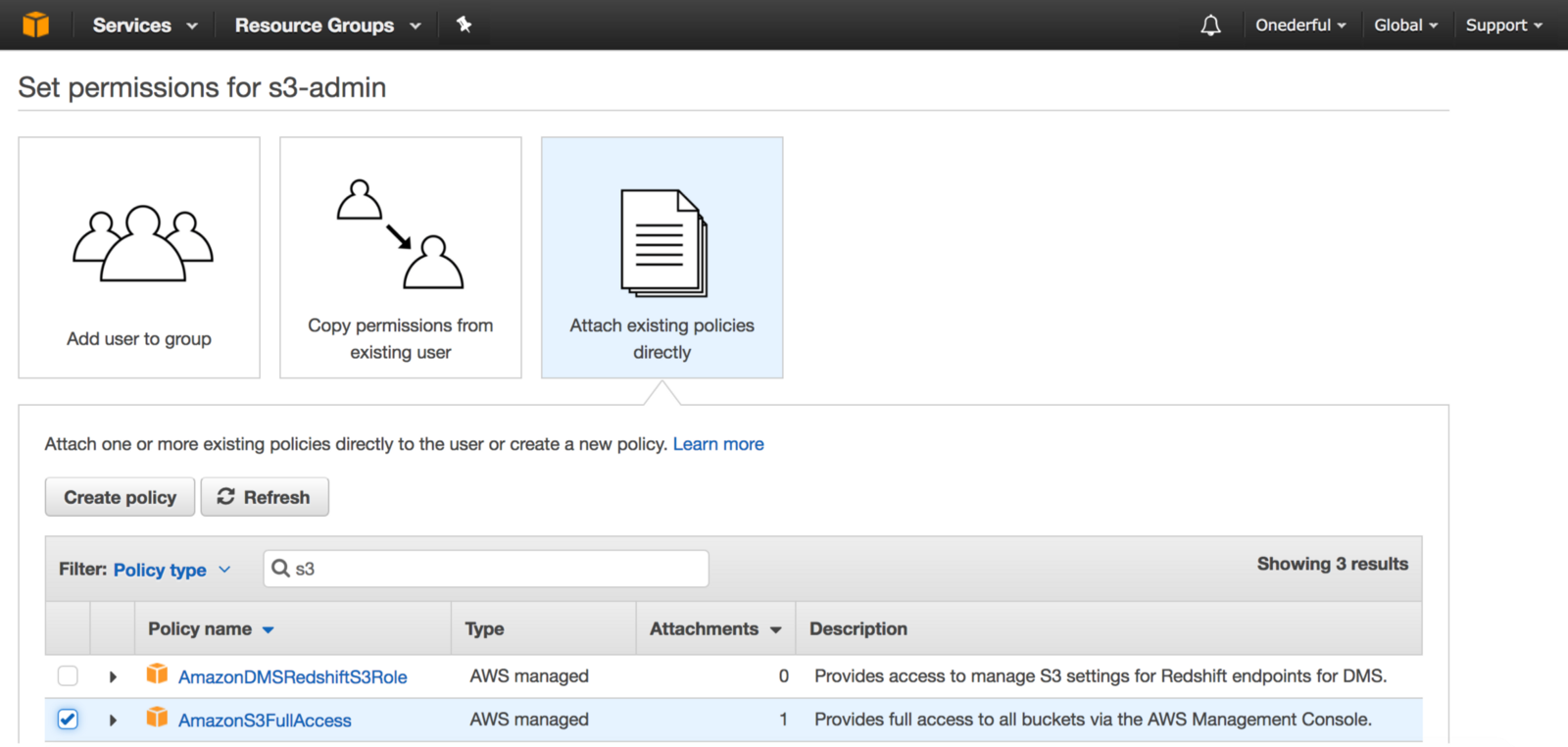1568x747 pixels.
Task: Choose Copy permissions from existing user
Action: 401,258
